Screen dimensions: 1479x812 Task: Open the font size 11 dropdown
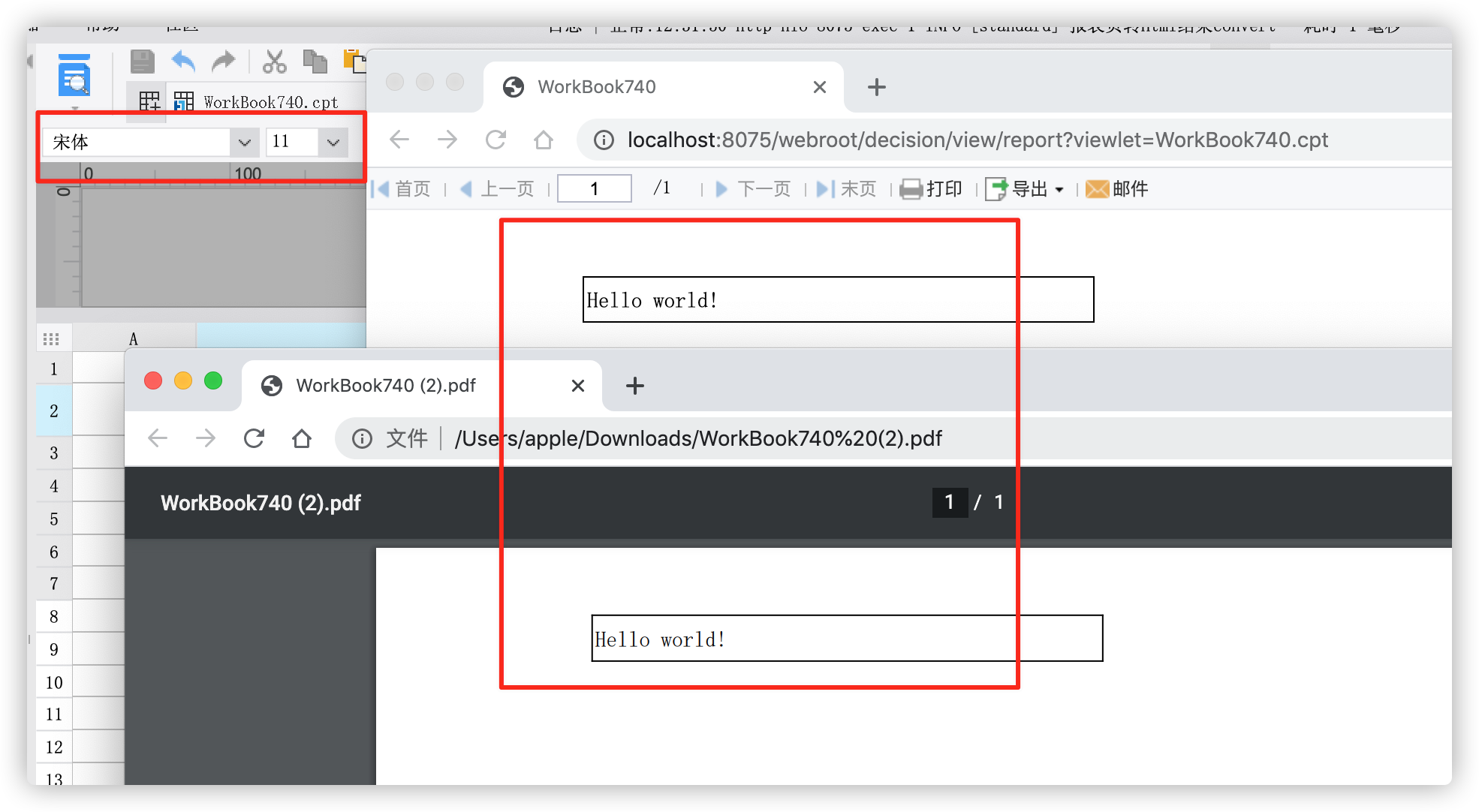[333, 142]
